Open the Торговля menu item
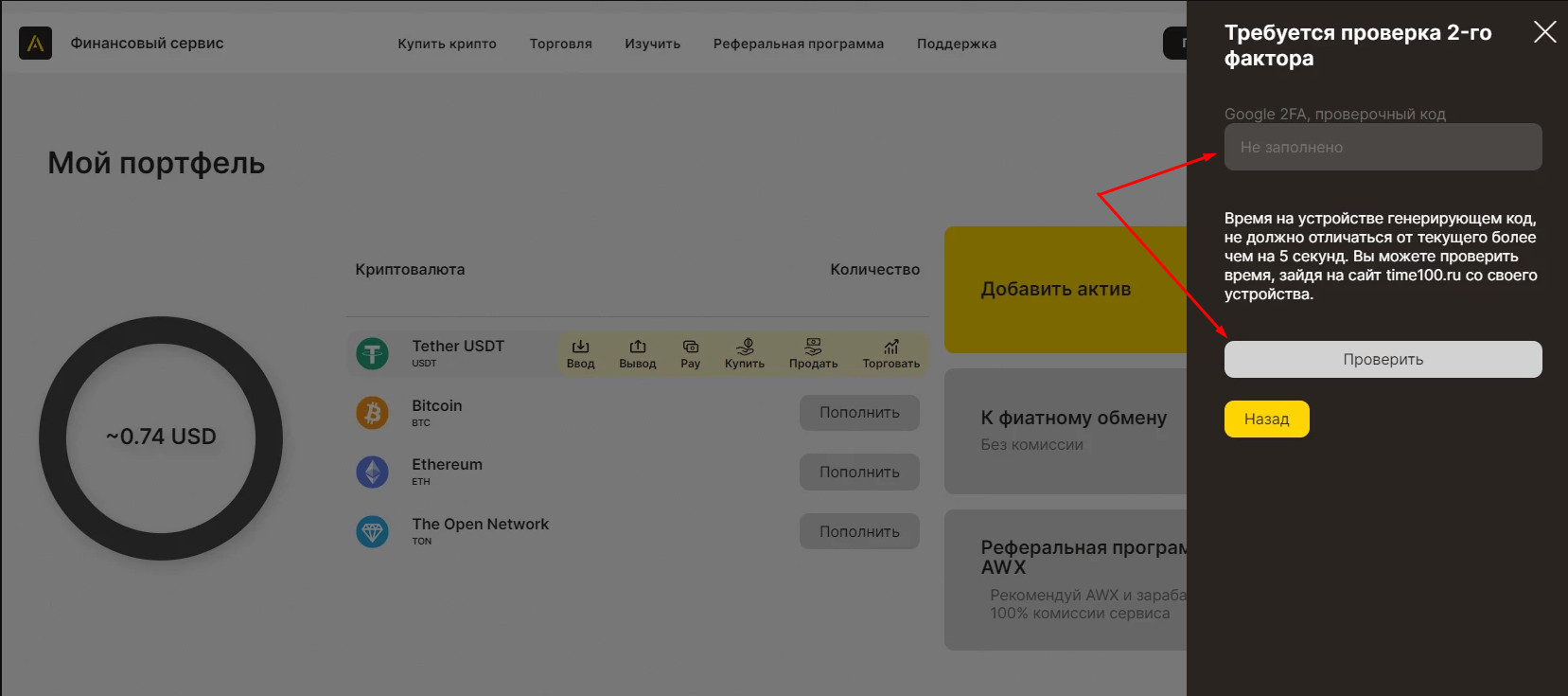The height and width of the screenshot is (696, 1568). point(560,44)
